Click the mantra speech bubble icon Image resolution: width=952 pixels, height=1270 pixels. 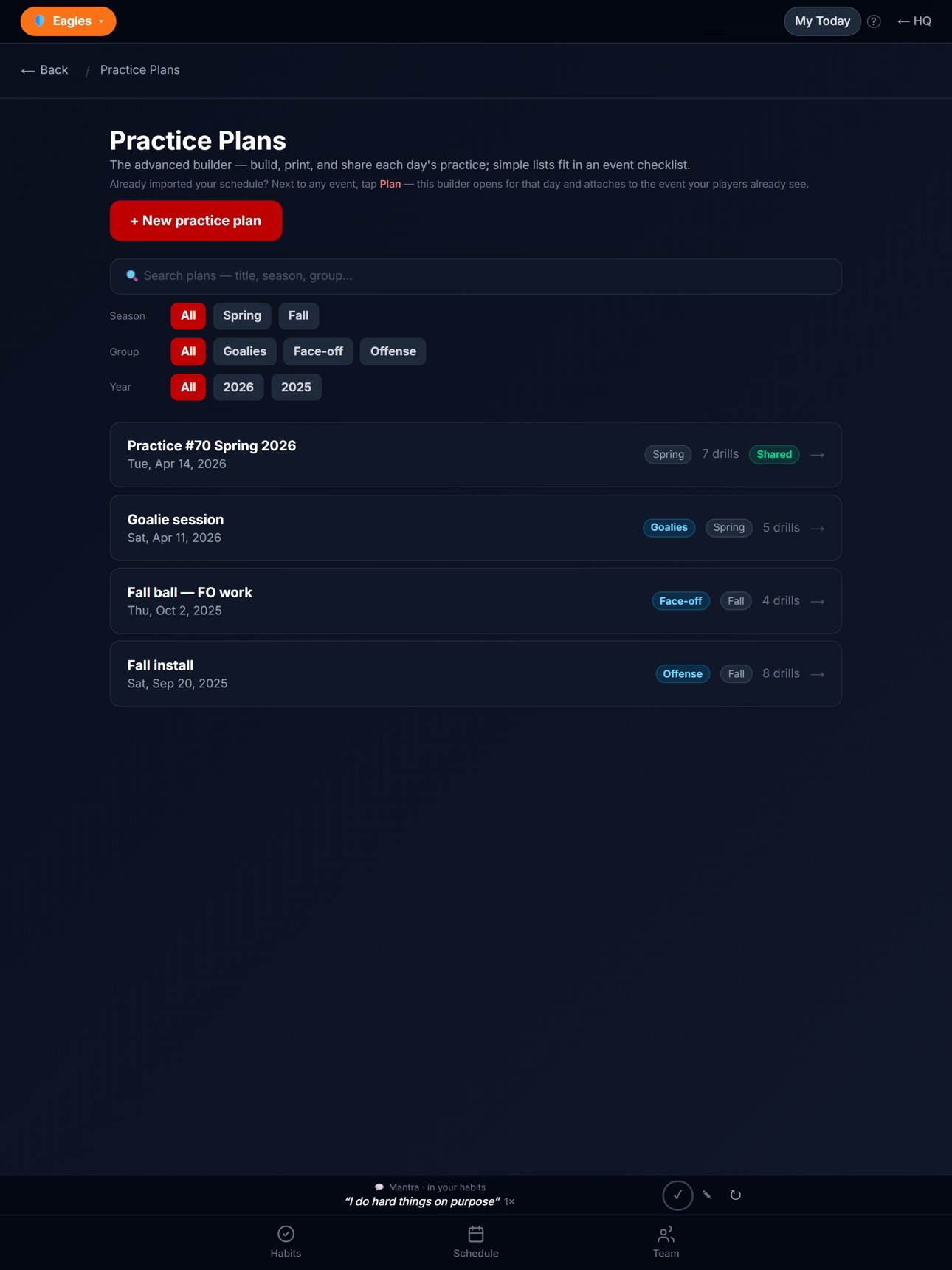pos(379,1187)
